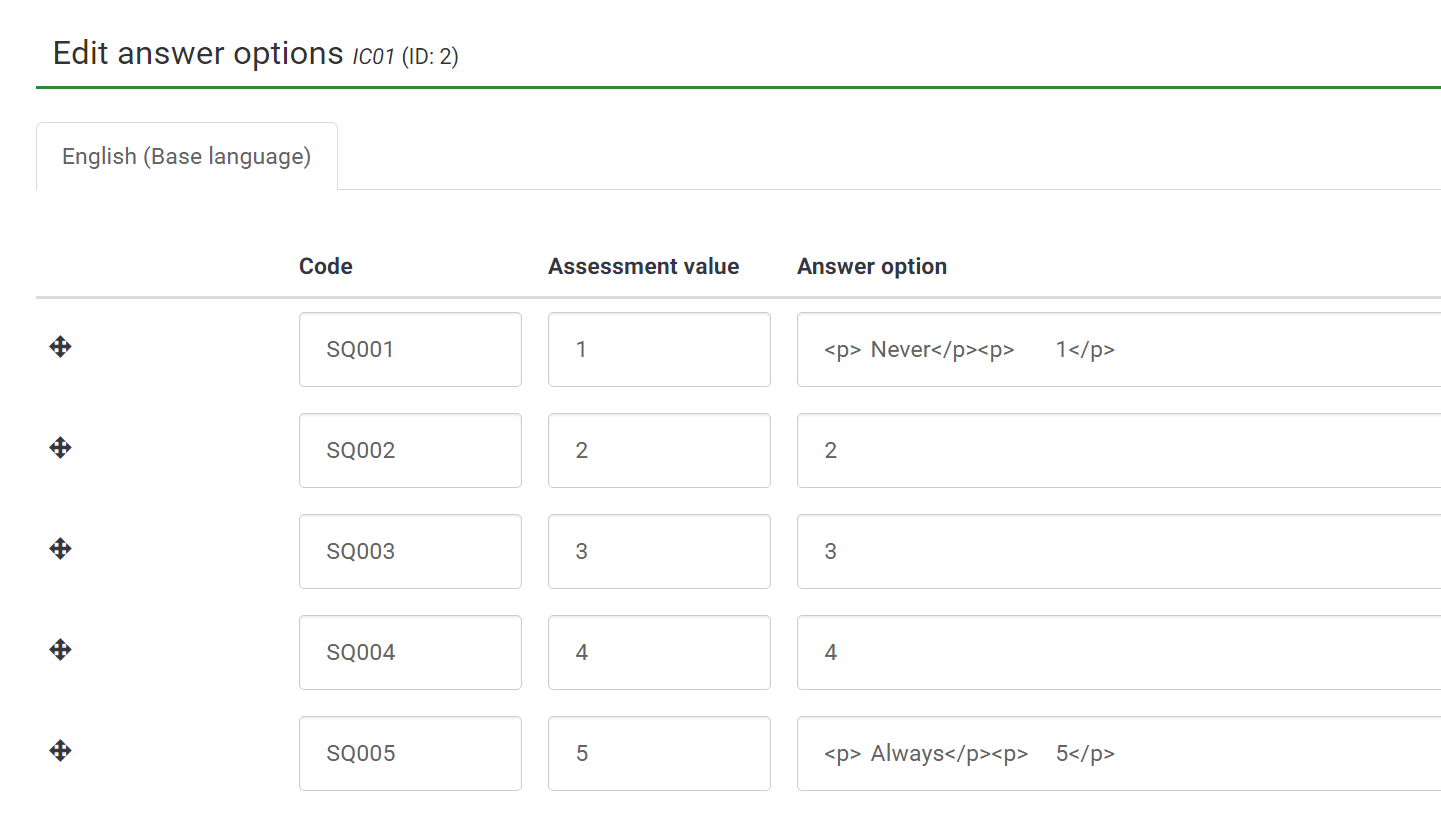
Task: Select the reorder handle for SQ003
Action: click(60, 548)
